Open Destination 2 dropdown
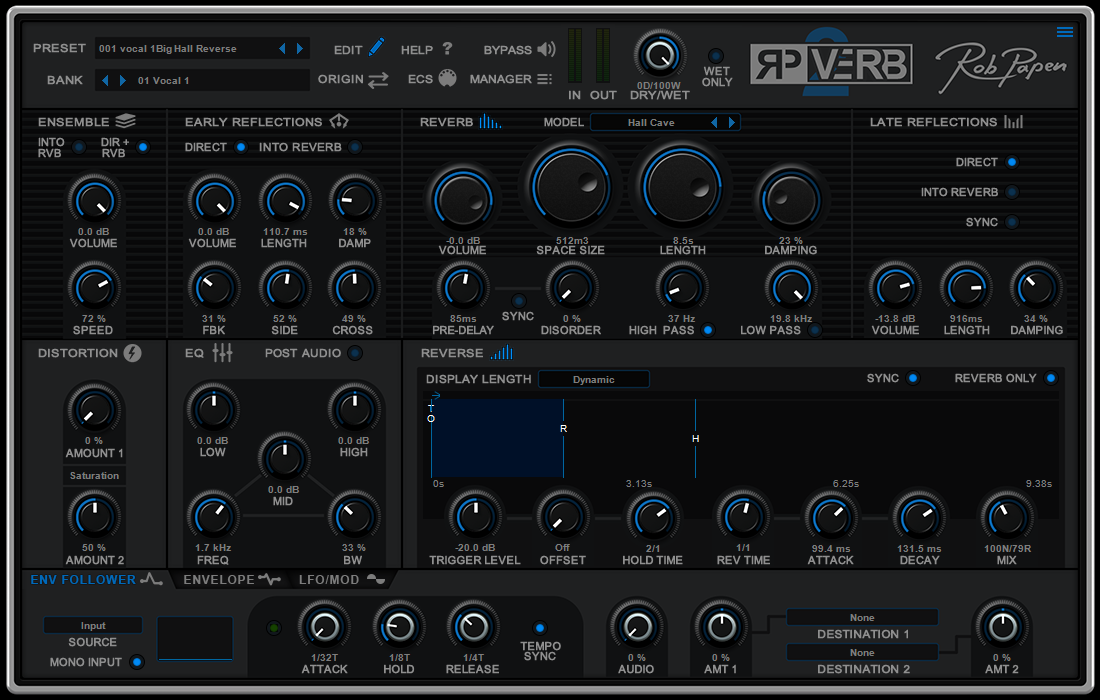The width and height of the screenshot is (1100, 700). pos(862,652)
